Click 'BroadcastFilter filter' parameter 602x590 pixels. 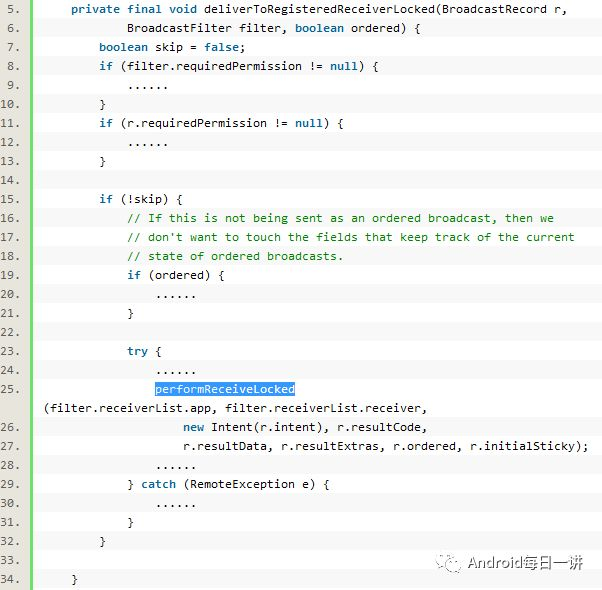(203, 28)
